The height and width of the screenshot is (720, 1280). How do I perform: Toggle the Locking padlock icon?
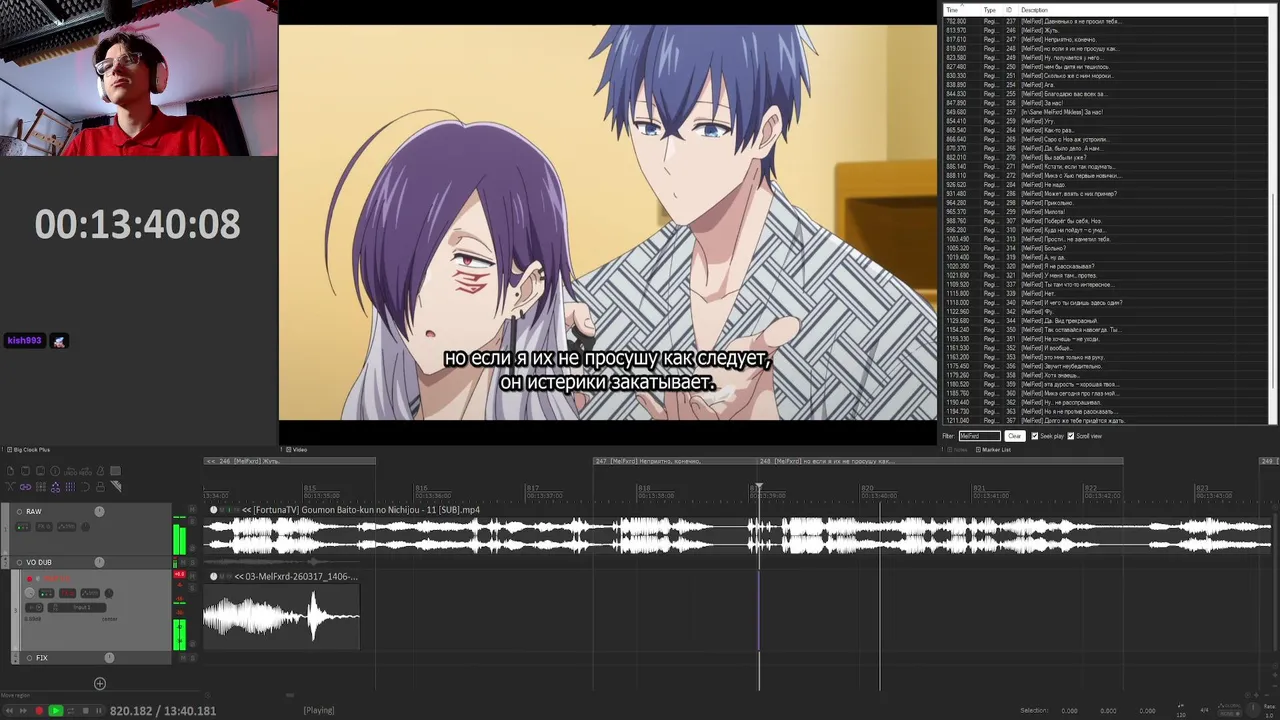click(x=101, y=487)
